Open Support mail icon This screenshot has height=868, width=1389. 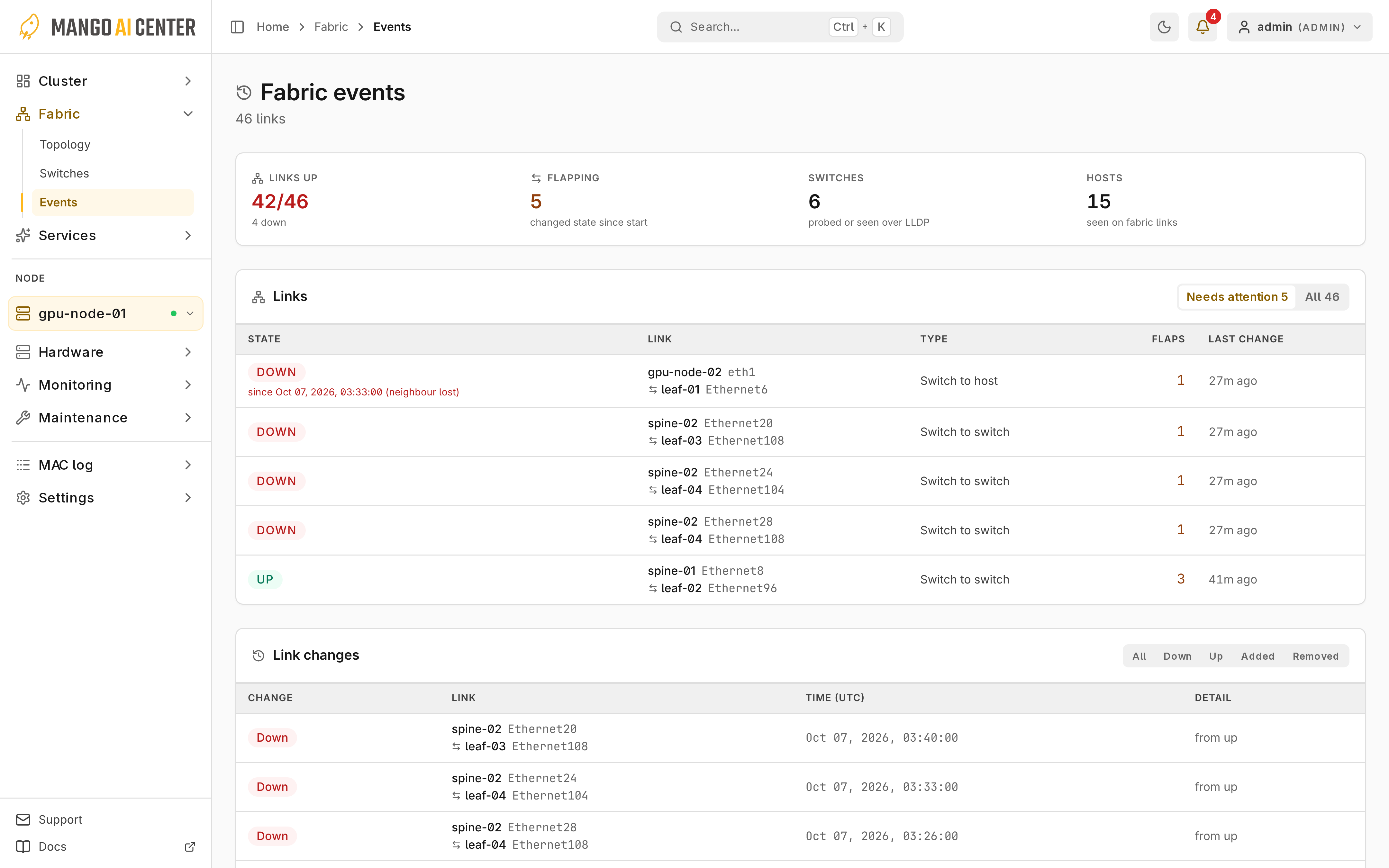coord(23,819)
